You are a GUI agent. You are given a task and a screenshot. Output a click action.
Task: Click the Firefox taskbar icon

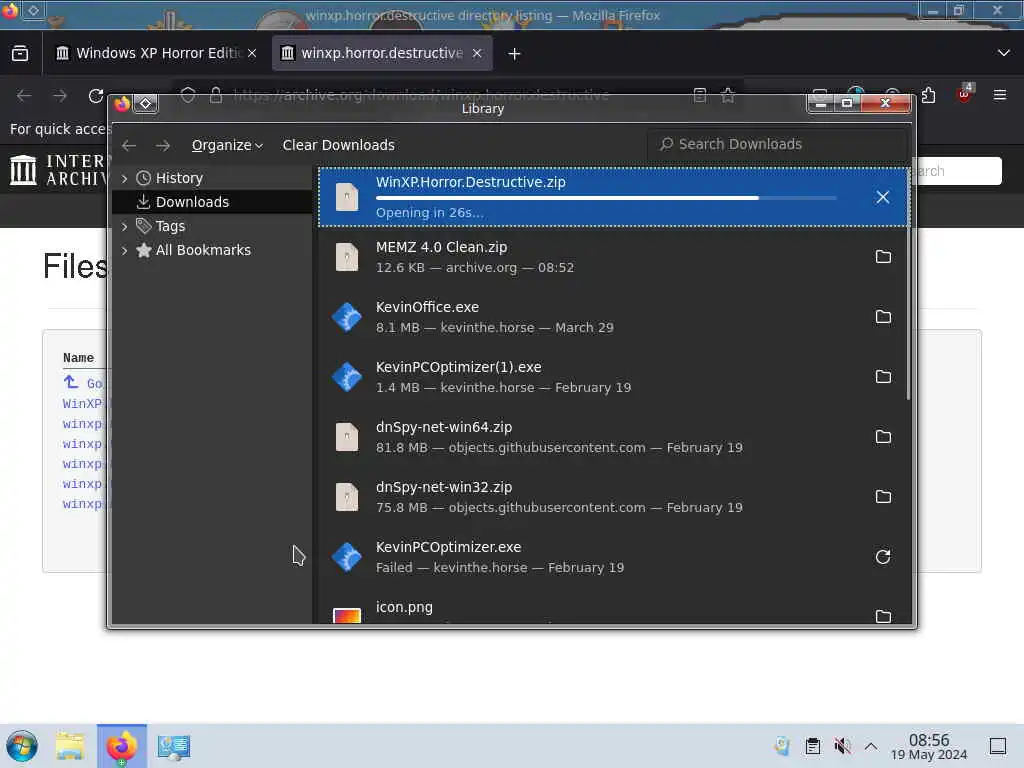pyautogui.click(x=122, y=746)
